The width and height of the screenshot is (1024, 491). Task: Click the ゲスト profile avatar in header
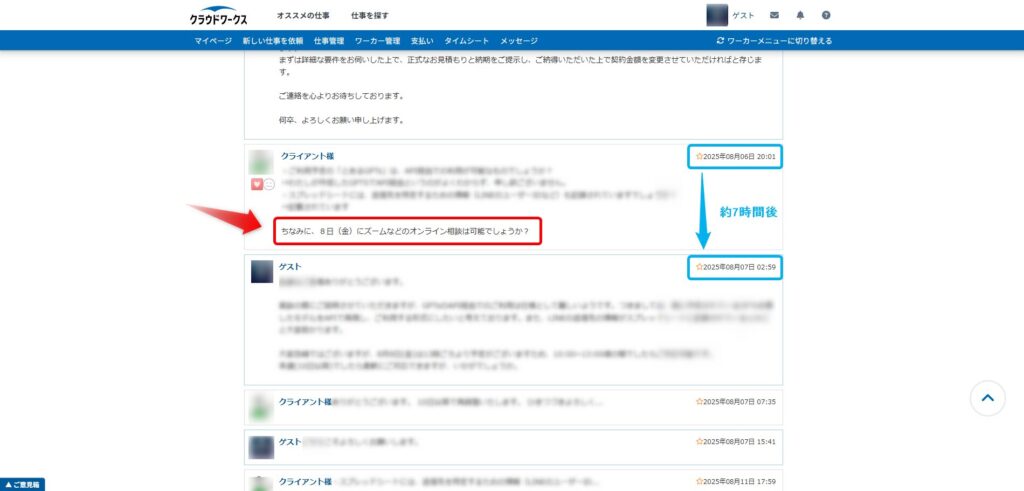717,15
